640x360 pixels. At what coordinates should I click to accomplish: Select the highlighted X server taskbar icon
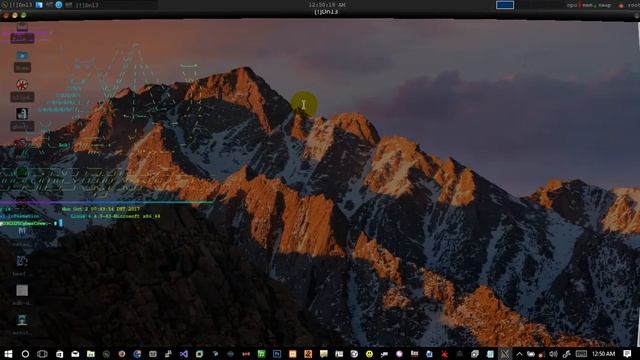click(x=505, y=354)
